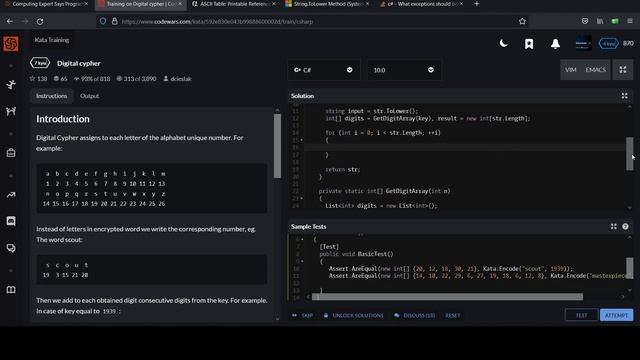Click the Sample Tests vertical scrollbar
The height and width of the screenshot is (360, 640).
tap(629, 267)
